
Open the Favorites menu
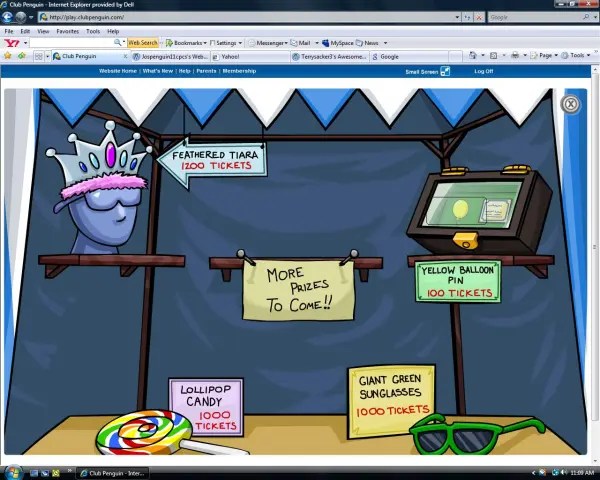(x=67, y=31)
